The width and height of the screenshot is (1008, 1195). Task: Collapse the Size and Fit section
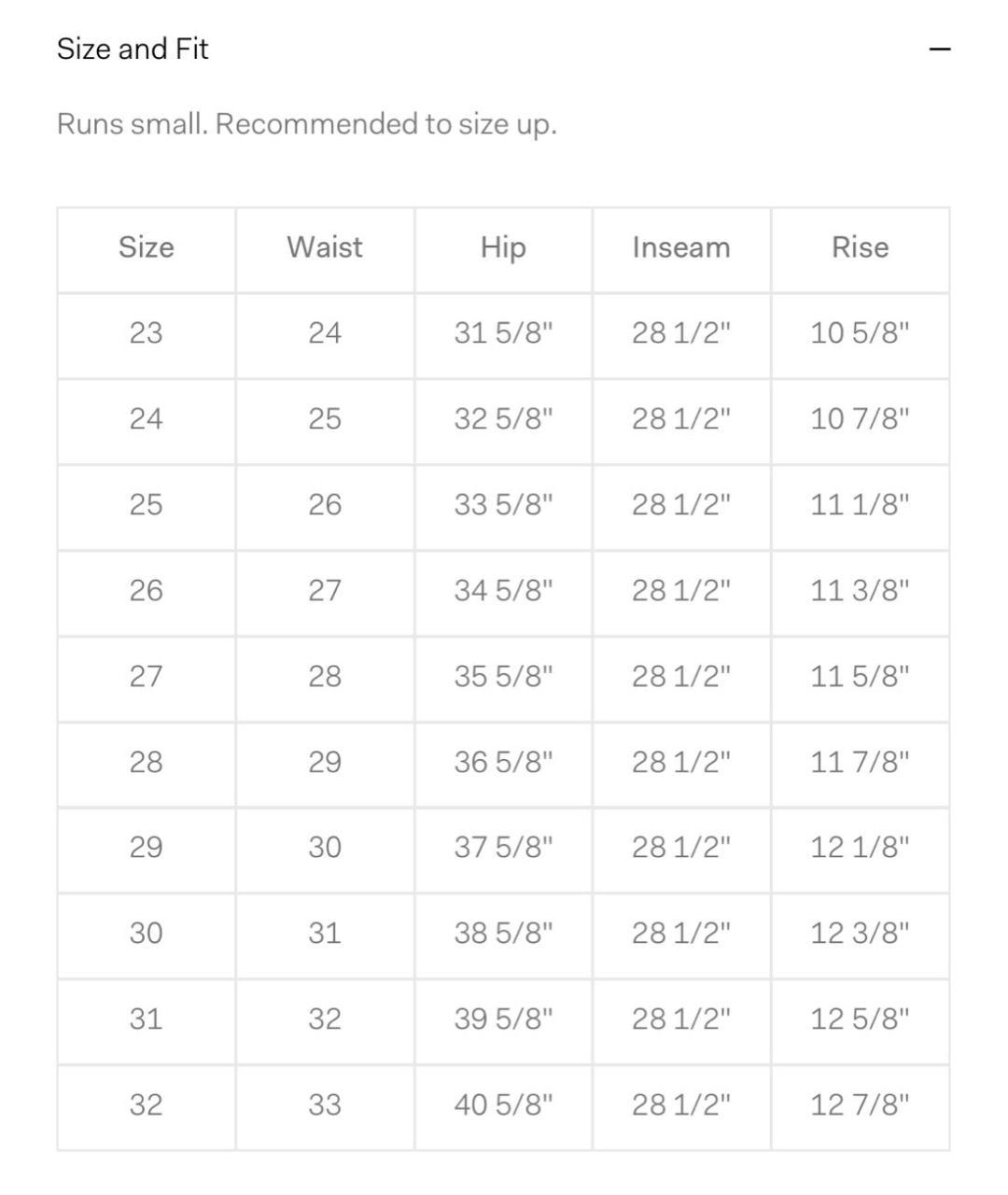tap(940, 49)
